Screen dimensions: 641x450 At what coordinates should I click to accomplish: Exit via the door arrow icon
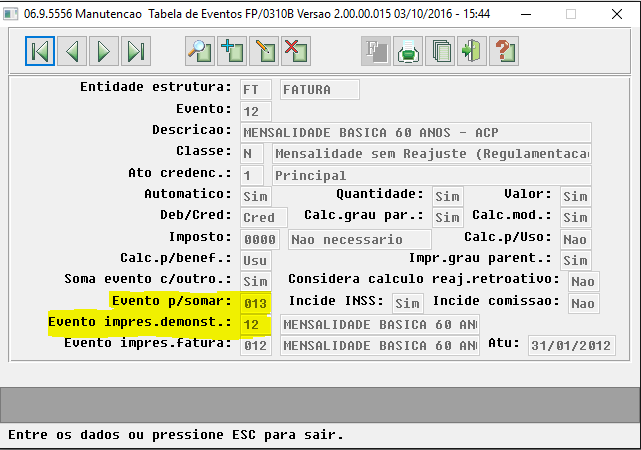(x=472, y=51)
